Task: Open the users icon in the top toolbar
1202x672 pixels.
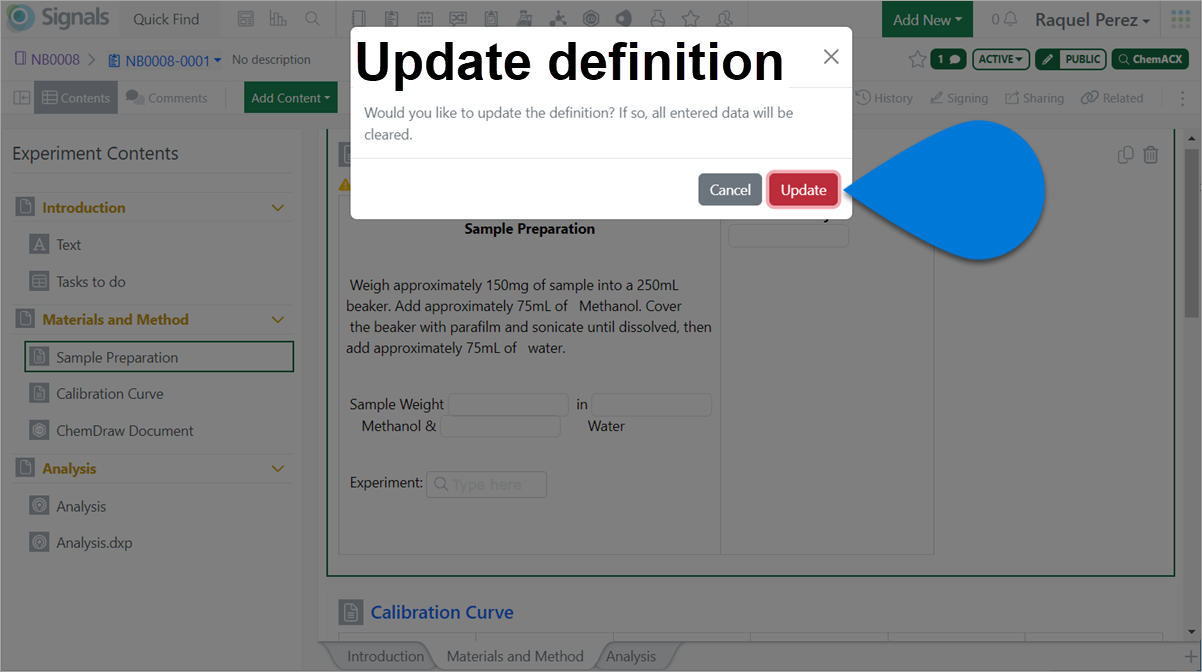Action: pyautogui.click(x=723, y=17)
